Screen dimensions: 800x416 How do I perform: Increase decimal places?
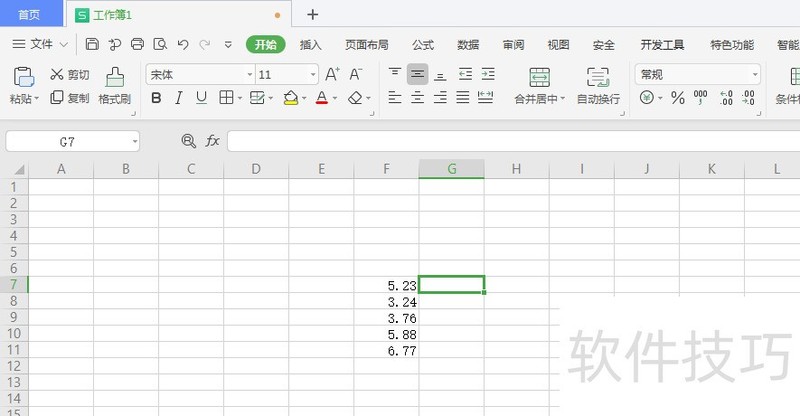pos(726,97)
